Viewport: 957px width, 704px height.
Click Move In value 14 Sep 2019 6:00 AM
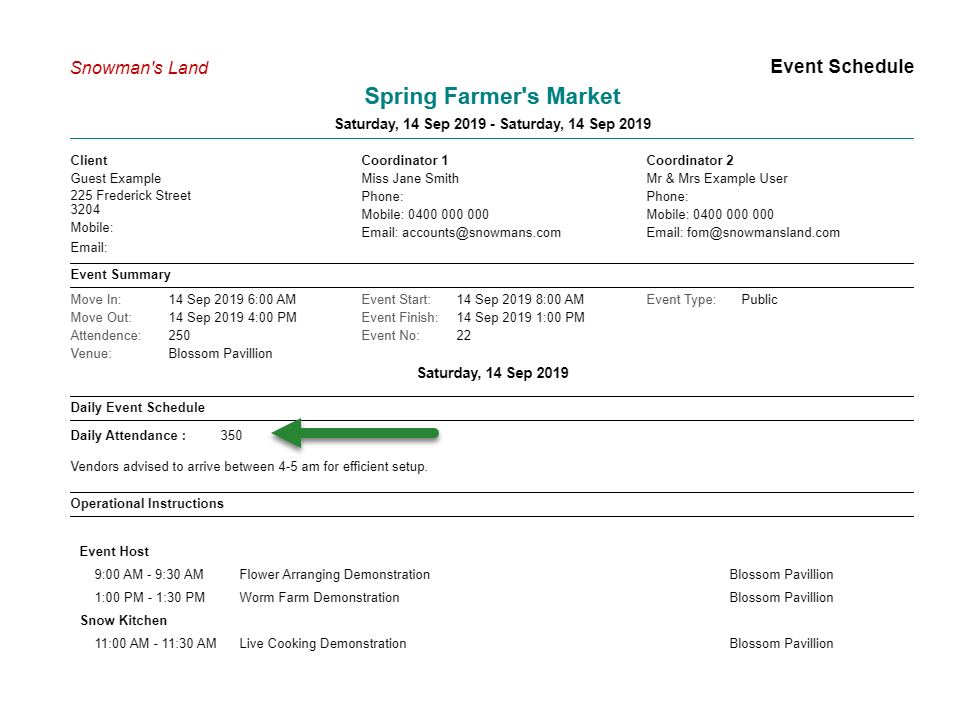tap(232, 299)
